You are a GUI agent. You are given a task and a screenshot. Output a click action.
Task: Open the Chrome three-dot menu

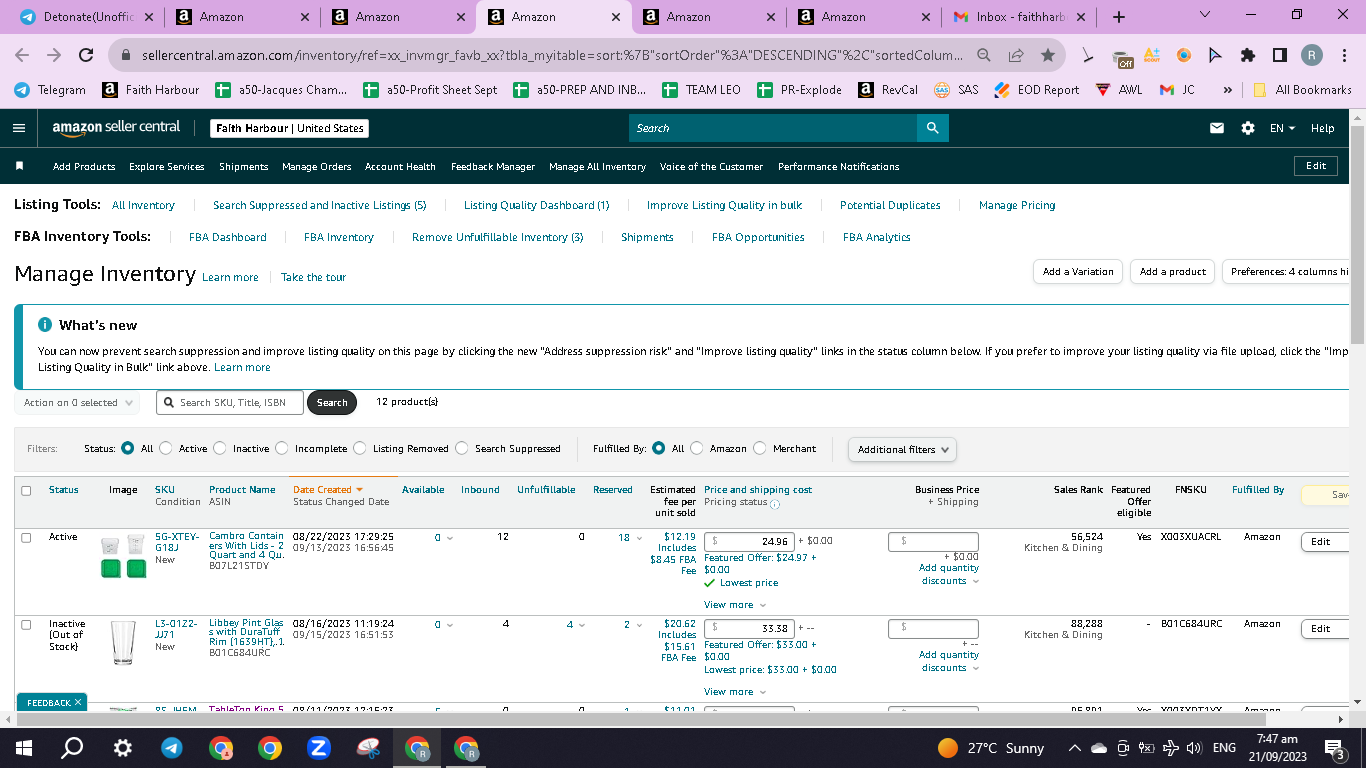tap(1345, 56)
